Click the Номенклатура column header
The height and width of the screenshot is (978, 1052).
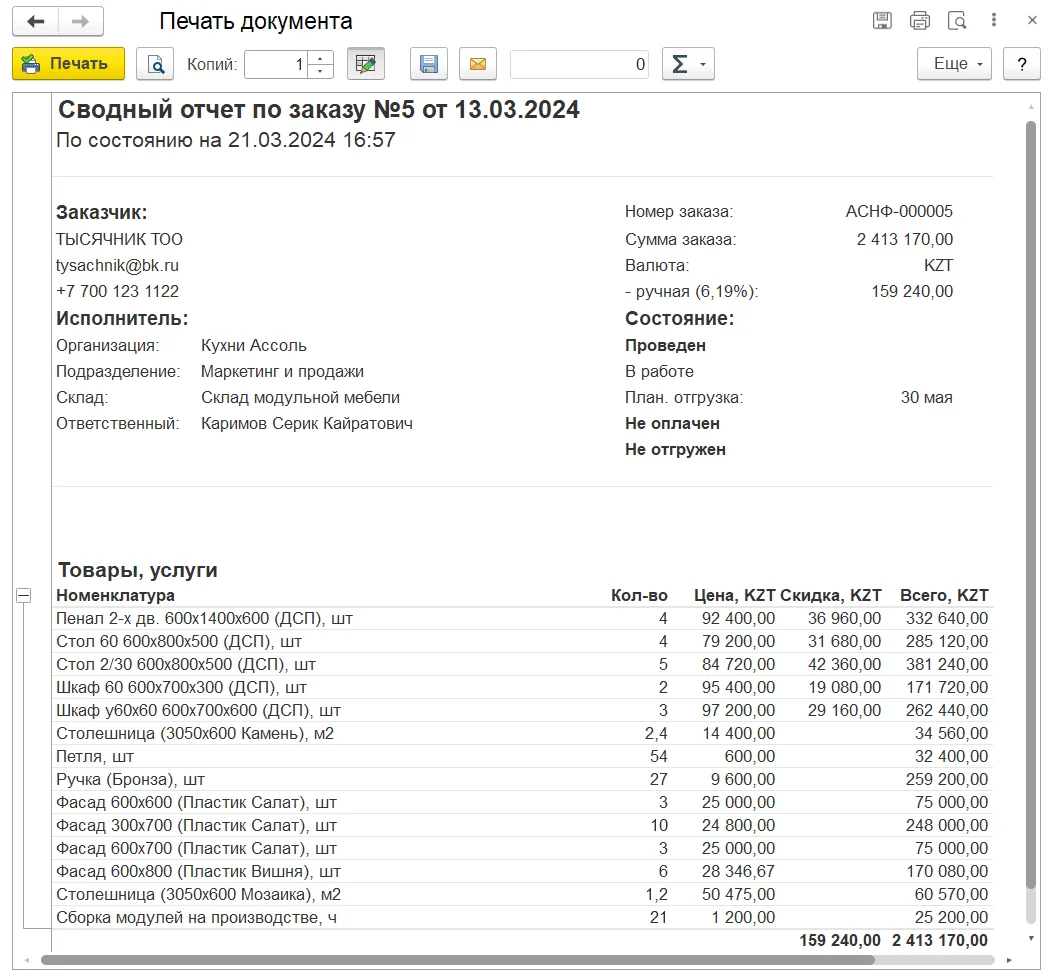pos(115,595)
